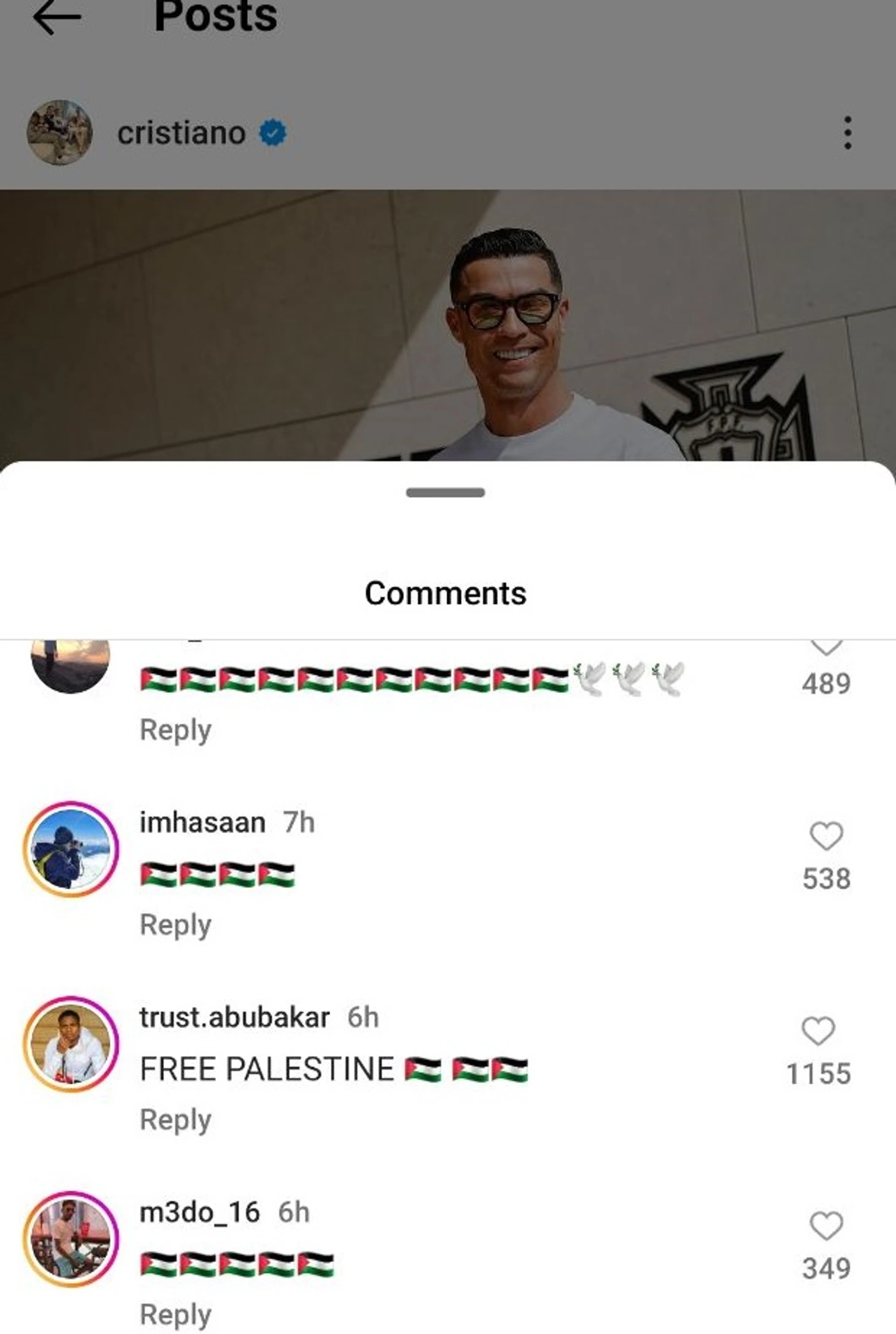Open the three-dot post options menu
The width and height of the screenshot is (896, 1334).
(x=848, y=133)
